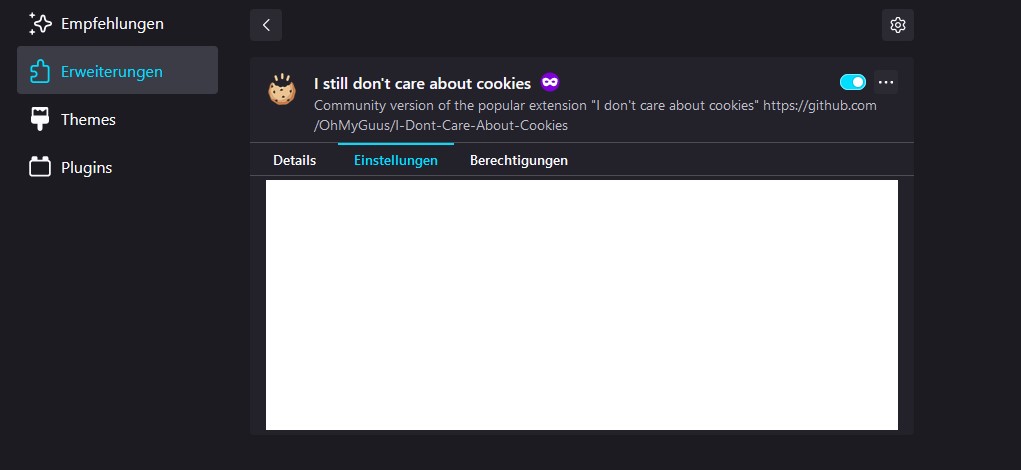This screenshot has width=1021, height=470.
Task: Select the Einstellungen tab
Action: pos(395,160)
